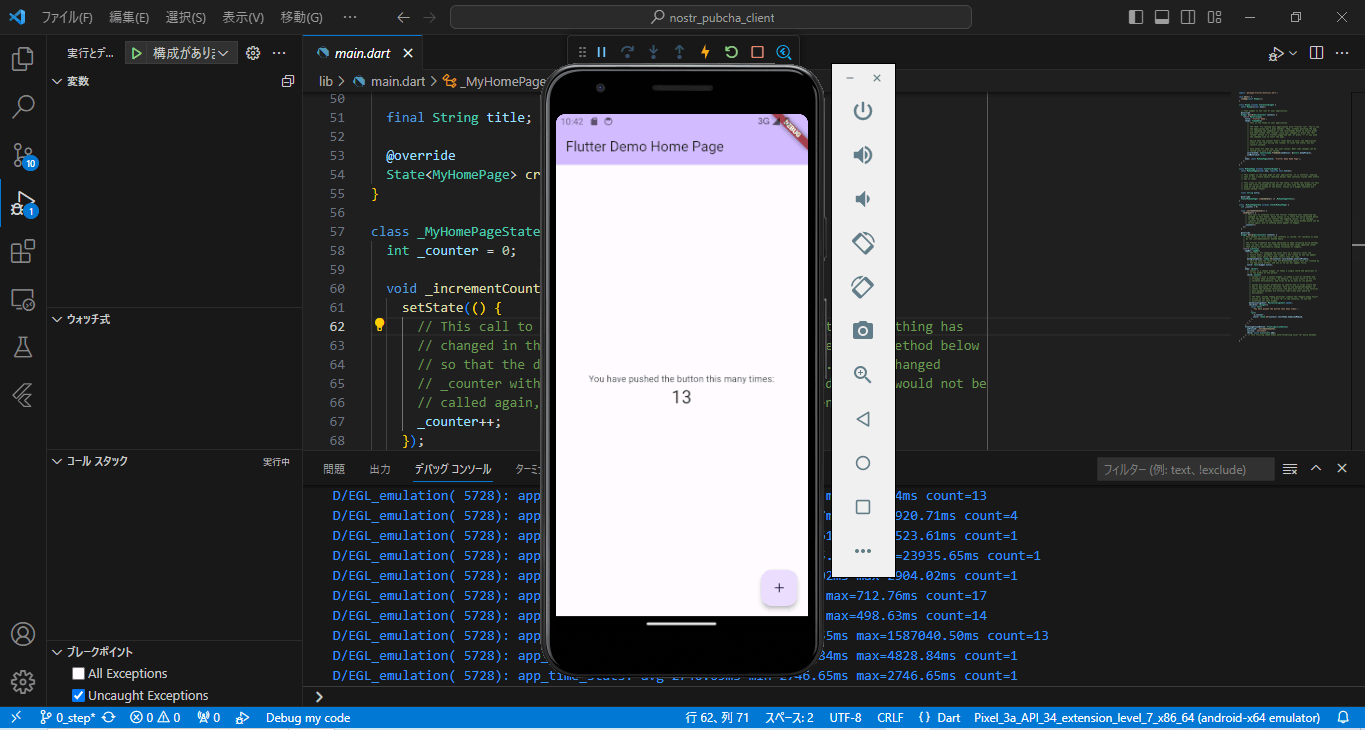Viewport: 1365px width, 730px height.
Task: Tap emulator Home circle button
Action: 863,463
